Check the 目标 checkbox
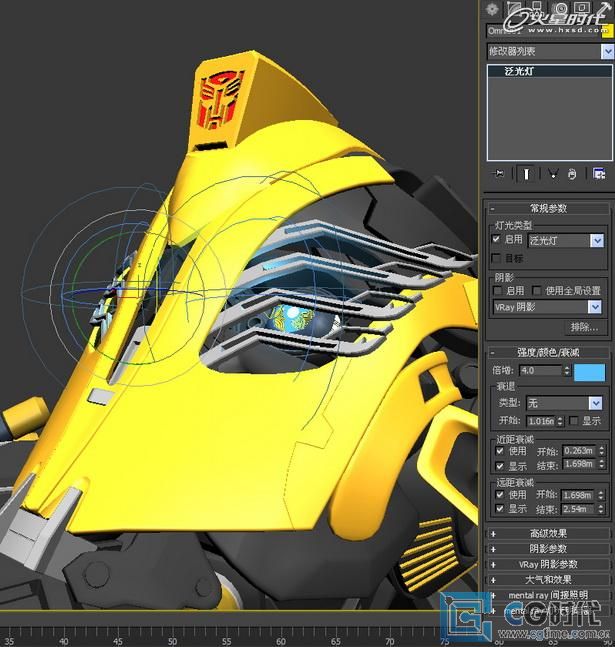This screenshot has width=615, height=647. [497, 258]
